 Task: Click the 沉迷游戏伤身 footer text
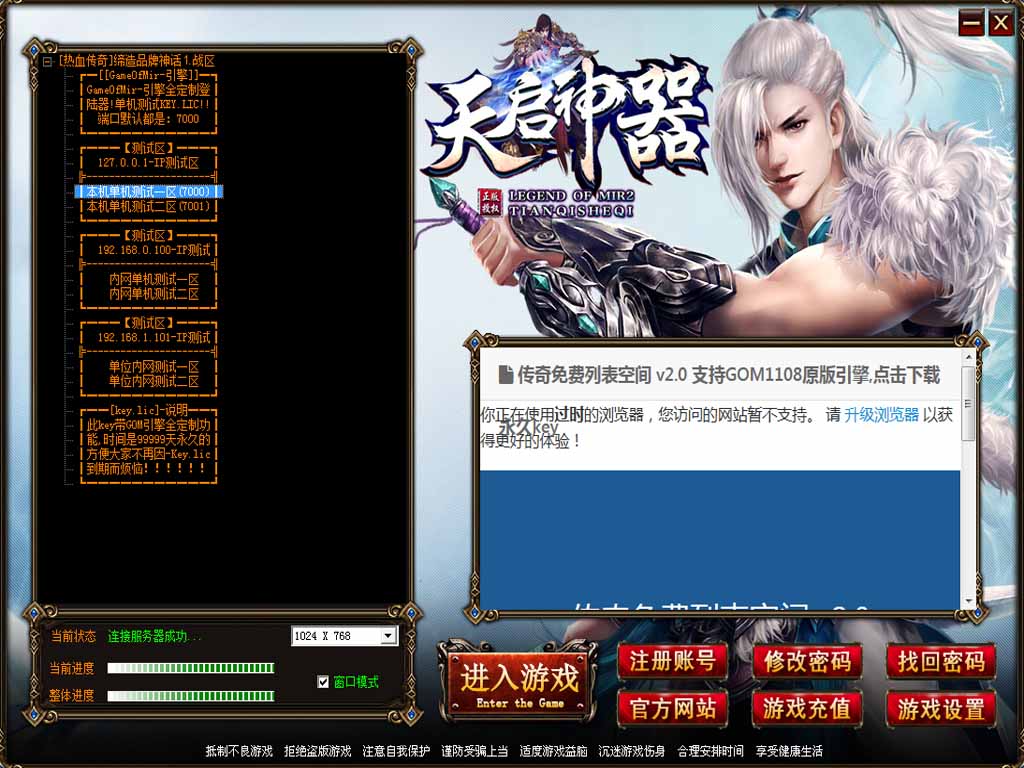[632, 752]
